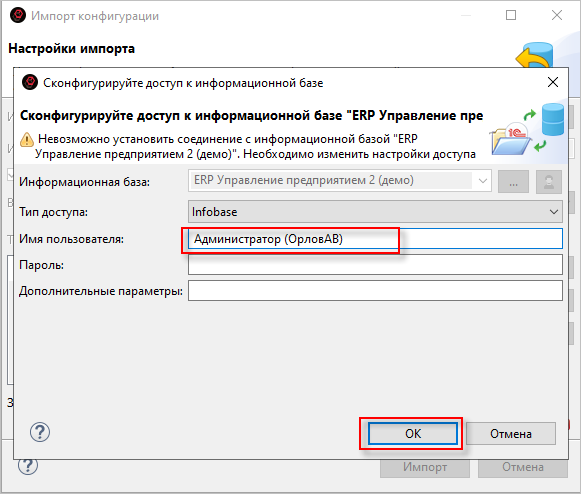This screenshot has height=494, width=581.
Task: Click the Дополнительные параметры text field
Action: (x=375, y=291)
